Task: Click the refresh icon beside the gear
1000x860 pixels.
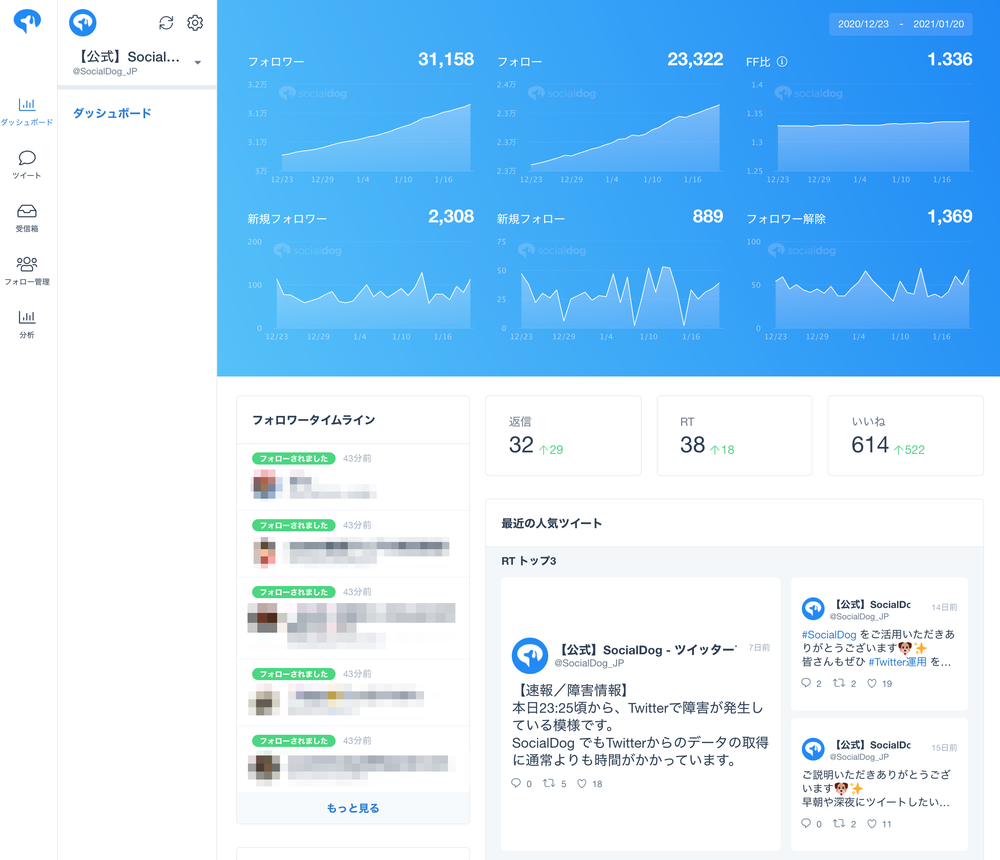Action: (166, 23)
